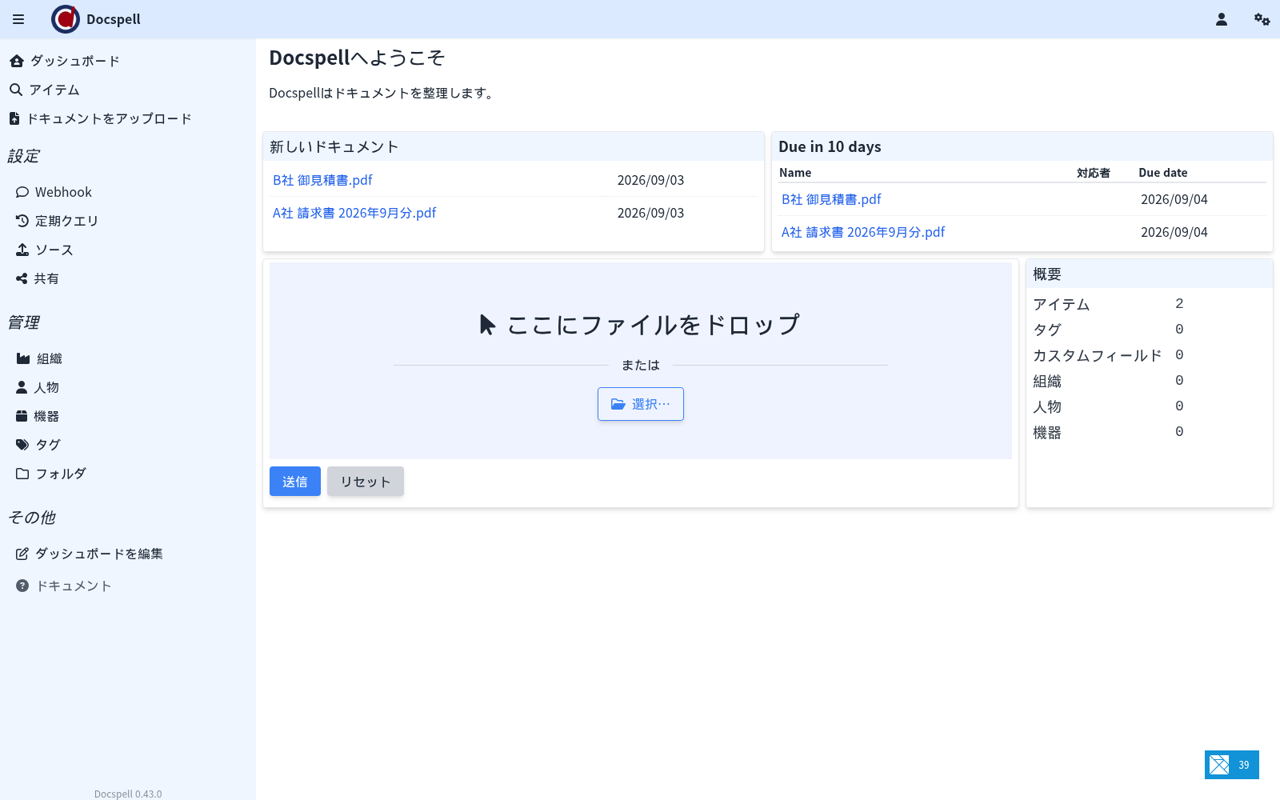This screenshot has width=1280, height=800.
Task: Click the ここにファイルをドロップ heading in the dropzone
Action: coord(641,324)
